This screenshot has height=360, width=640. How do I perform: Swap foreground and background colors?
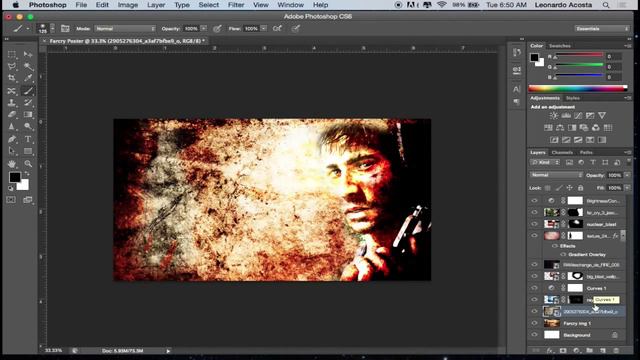27,174
